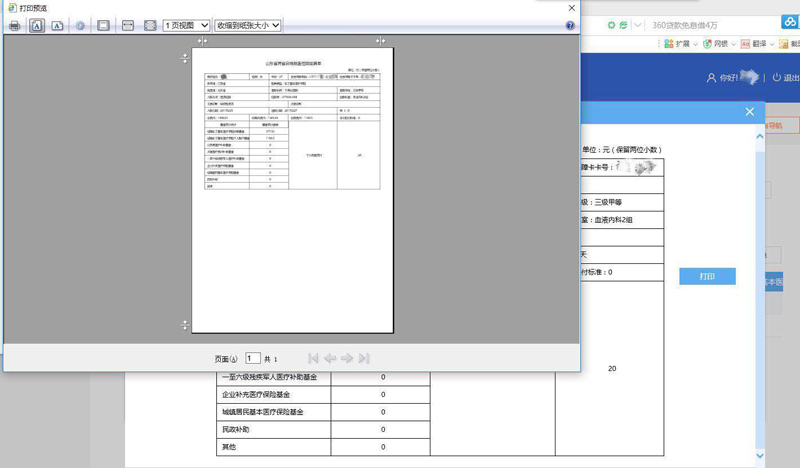This screenshot has height=468, width=800.
Task: Click the page number input field
Action: tap(253, 358)
